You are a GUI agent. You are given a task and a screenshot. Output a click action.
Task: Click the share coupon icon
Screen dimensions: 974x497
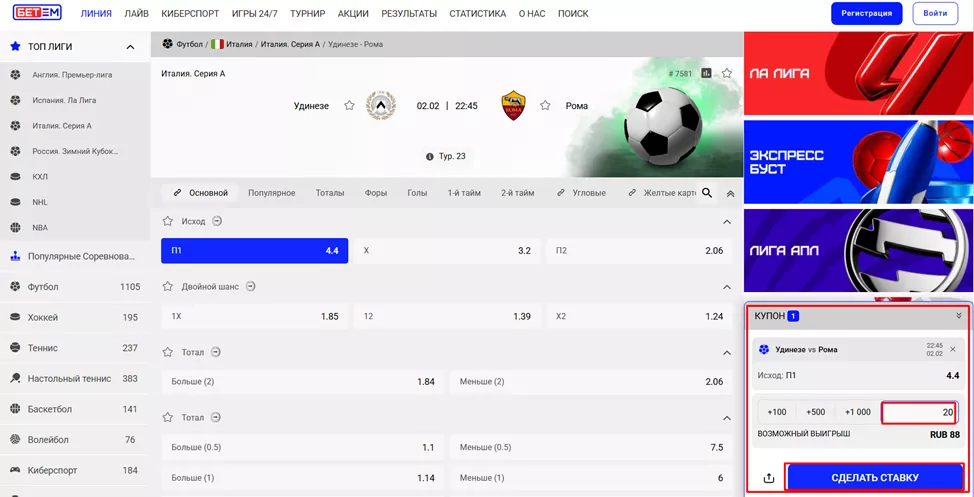[768, 478]
